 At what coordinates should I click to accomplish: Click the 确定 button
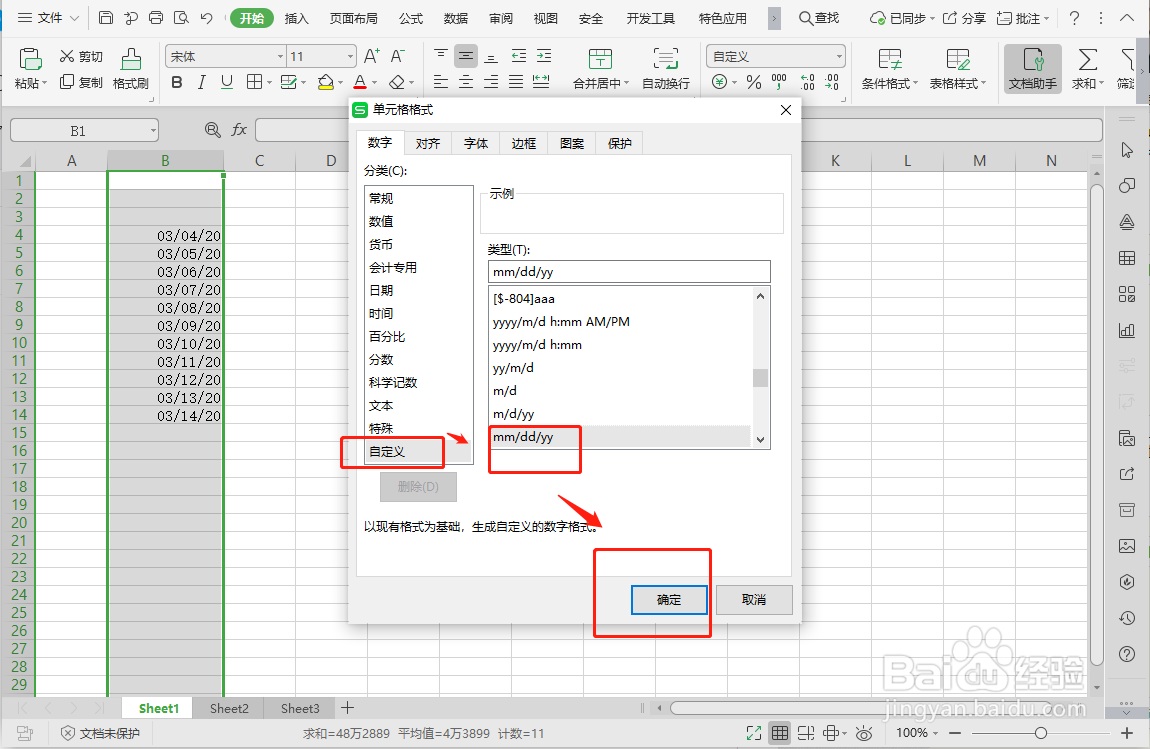(668, 600)
